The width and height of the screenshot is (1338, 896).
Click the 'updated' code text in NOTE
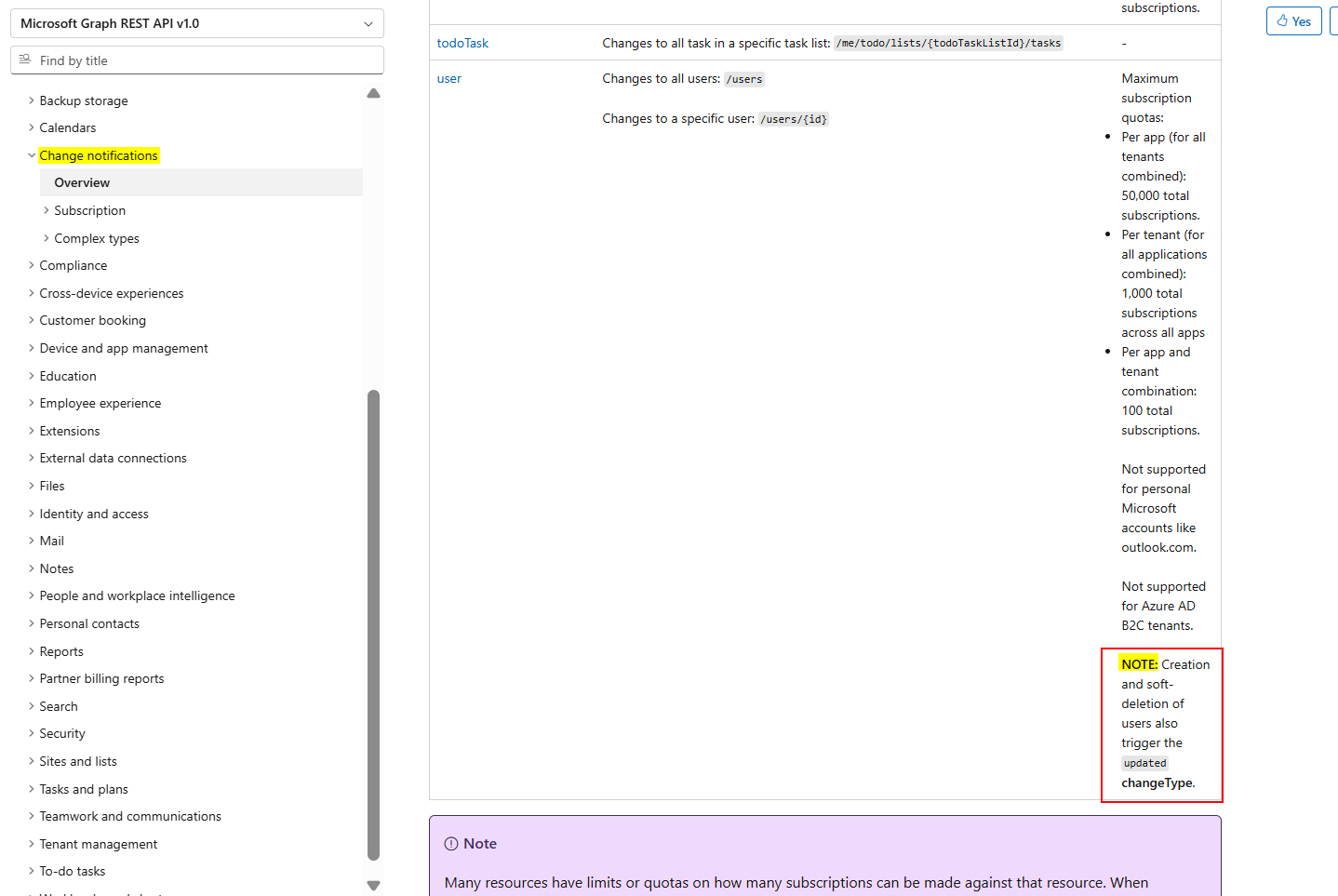point(1144,763)
